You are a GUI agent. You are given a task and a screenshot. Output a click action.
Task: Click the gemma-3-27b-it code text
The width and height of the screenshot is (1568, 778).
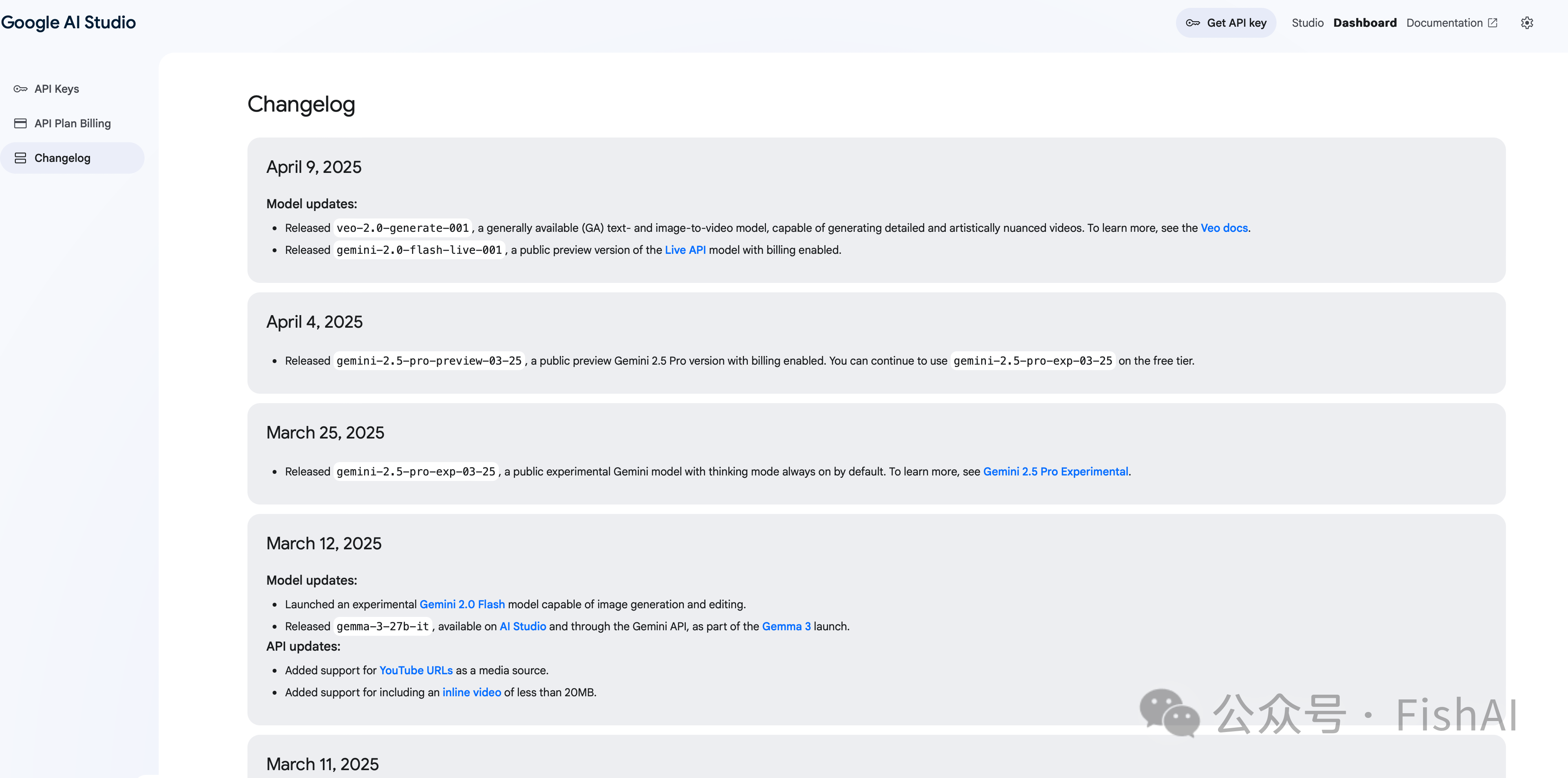(383, 626)
